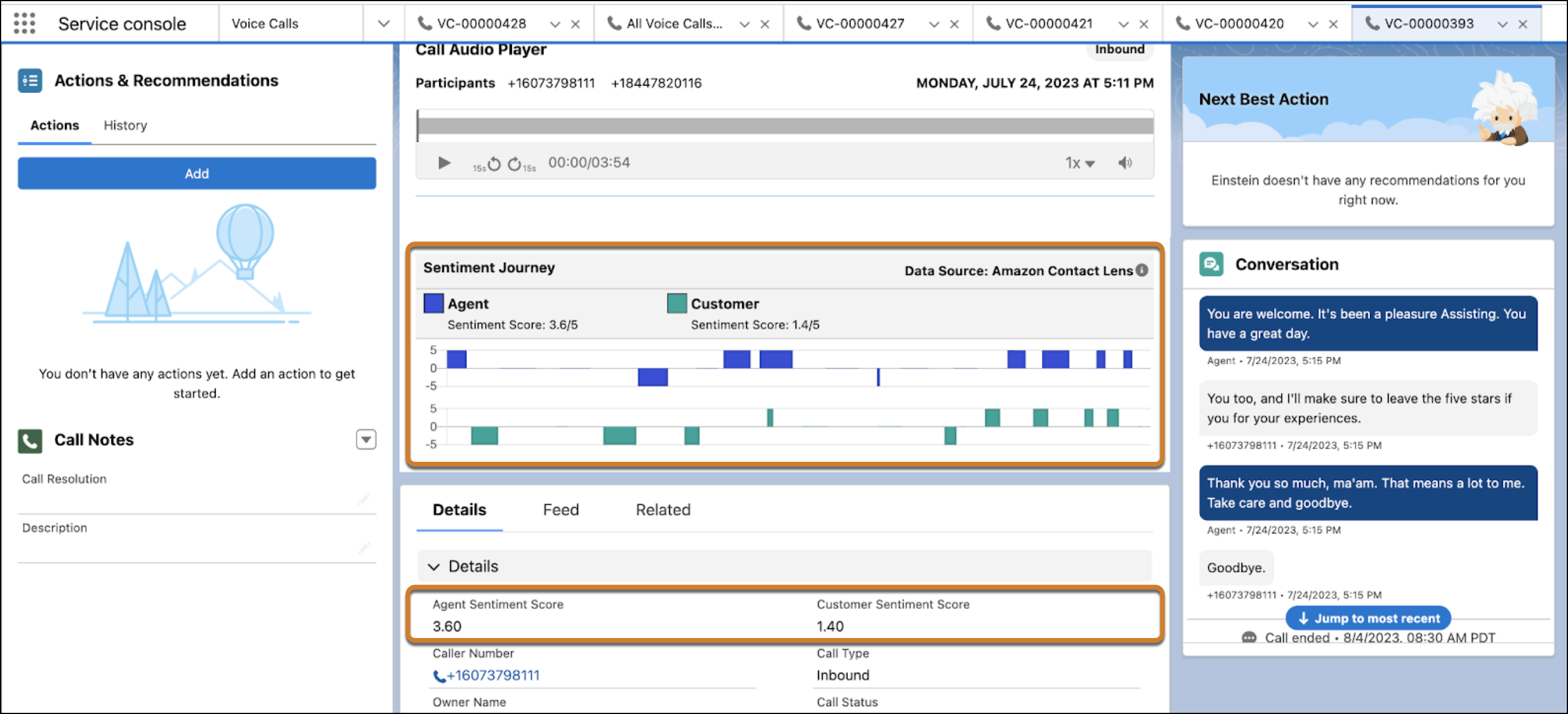Play the call audio recording
Screen dimensions: 1568x714
[444, 163]
